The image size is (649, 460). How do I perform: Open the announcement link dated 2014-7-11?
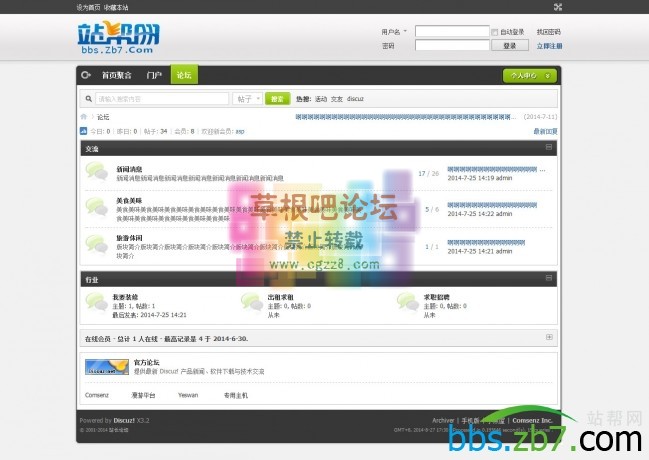[406, 117]
